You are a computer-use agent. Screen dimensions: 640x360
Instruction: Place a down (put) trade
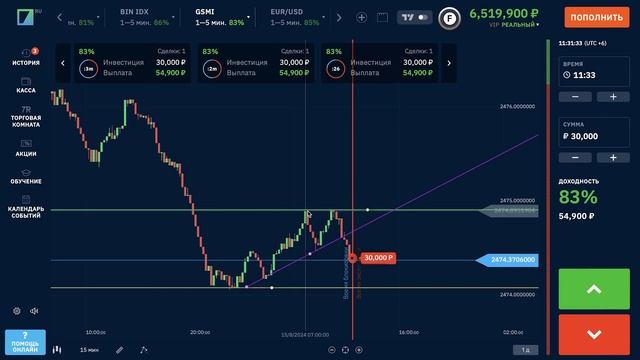(x=594, y=335)
